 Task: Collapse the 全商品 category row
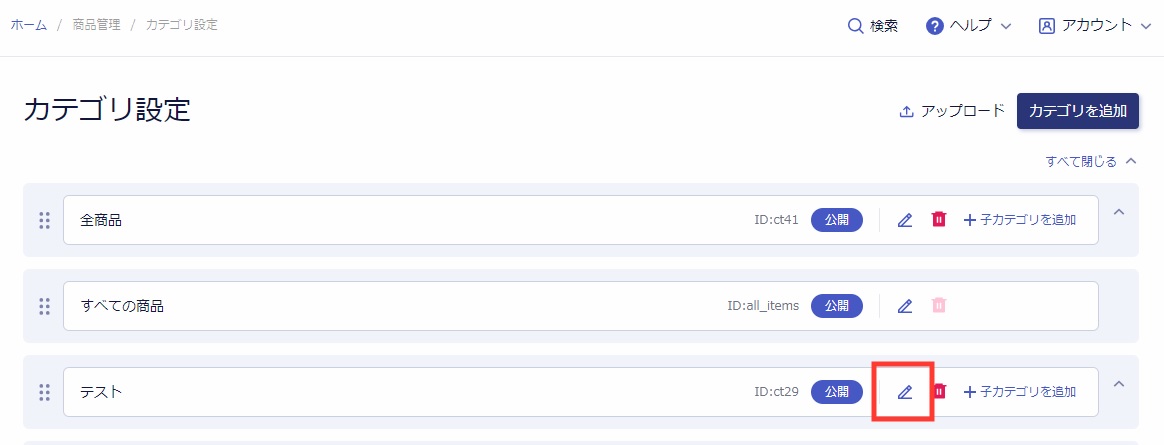click(1119, 212)
